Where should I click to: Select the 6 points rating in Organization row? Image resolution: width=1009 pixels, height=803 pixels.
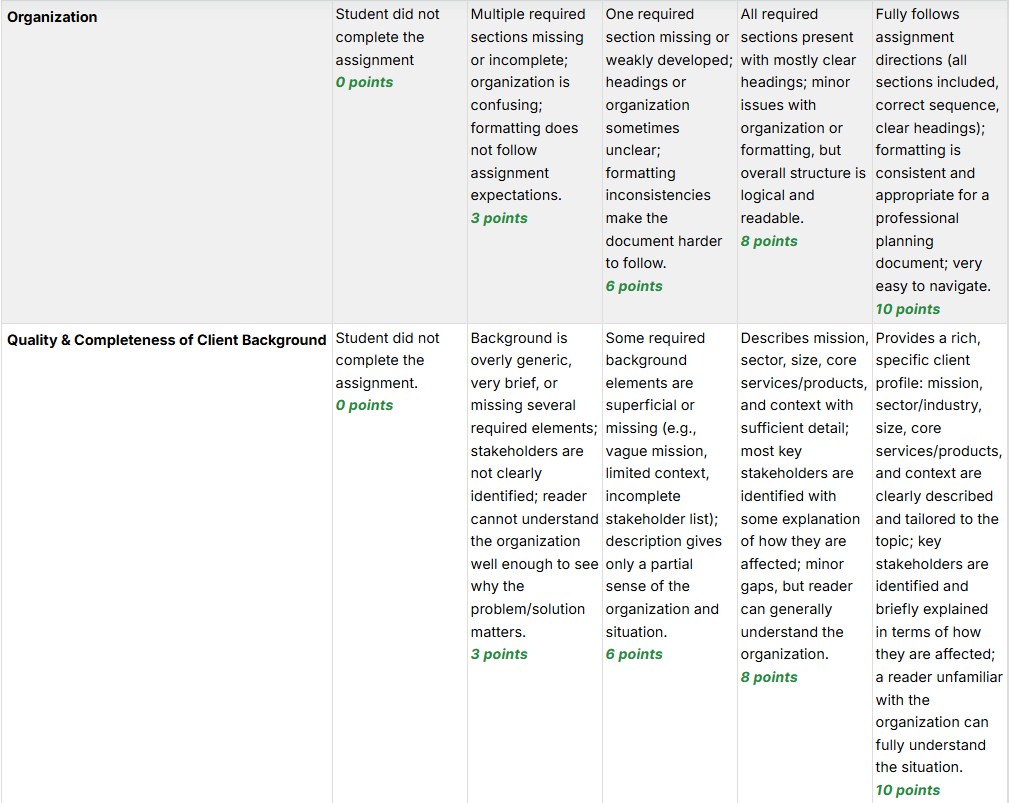pyautogui.click(x=634, y=286)
